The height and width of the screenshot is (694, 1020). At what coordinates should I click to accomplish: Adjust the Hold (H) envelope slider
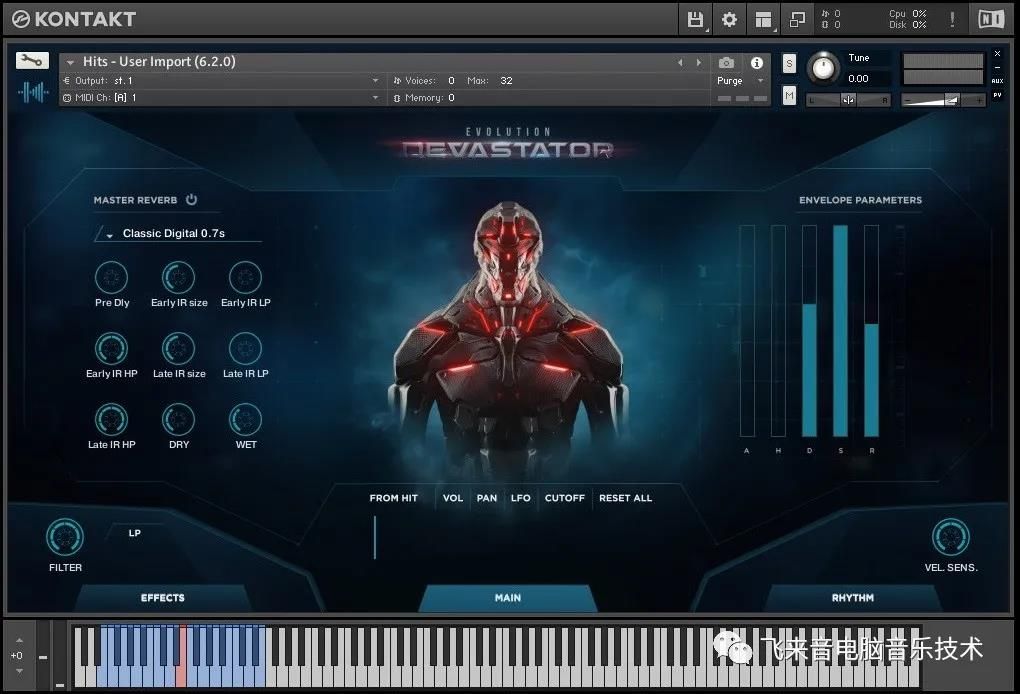(x=778, y=331)
